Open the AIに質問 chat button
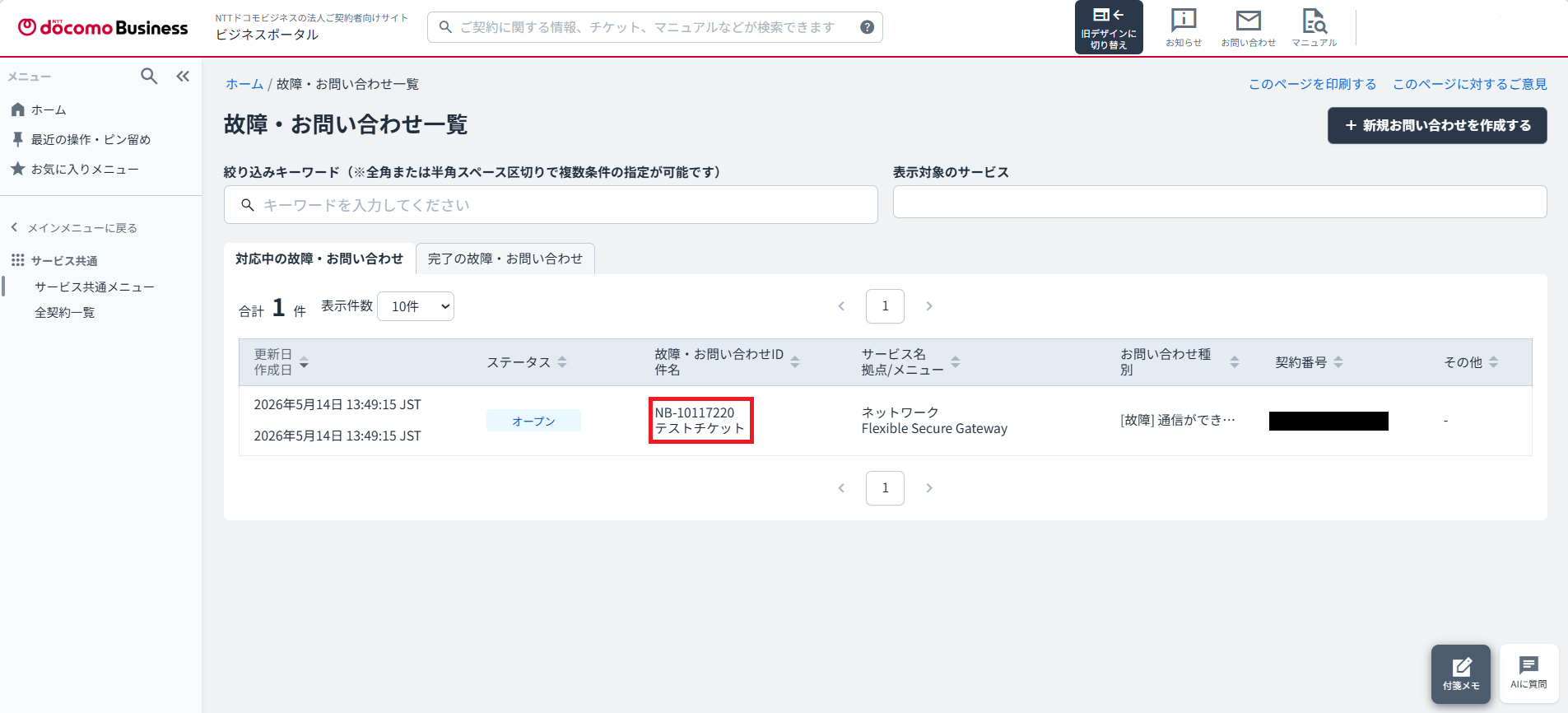This screenshot has height=713, width=1568. [1528, 673]
